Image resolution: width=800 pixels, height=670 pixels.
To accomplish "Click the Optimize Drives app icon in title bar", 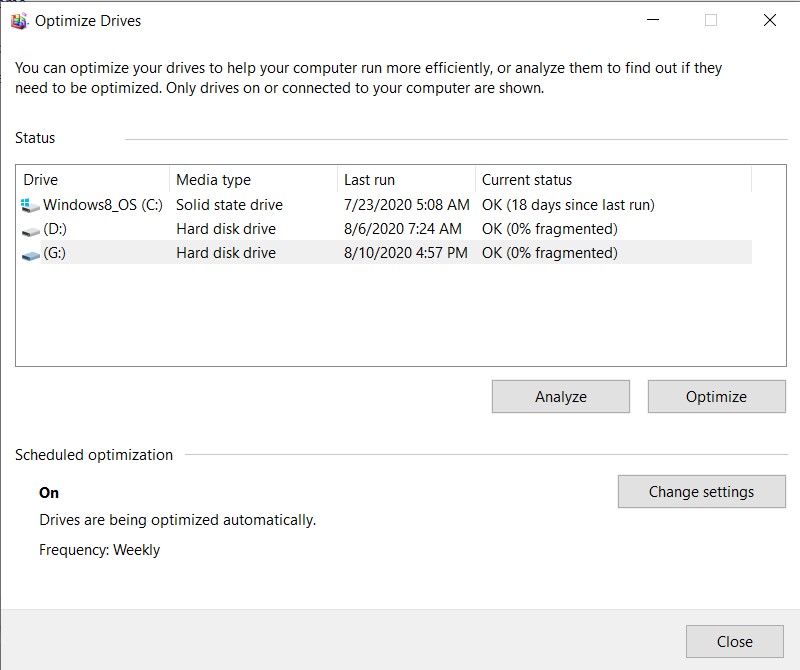I will click(x=19, y=21).
